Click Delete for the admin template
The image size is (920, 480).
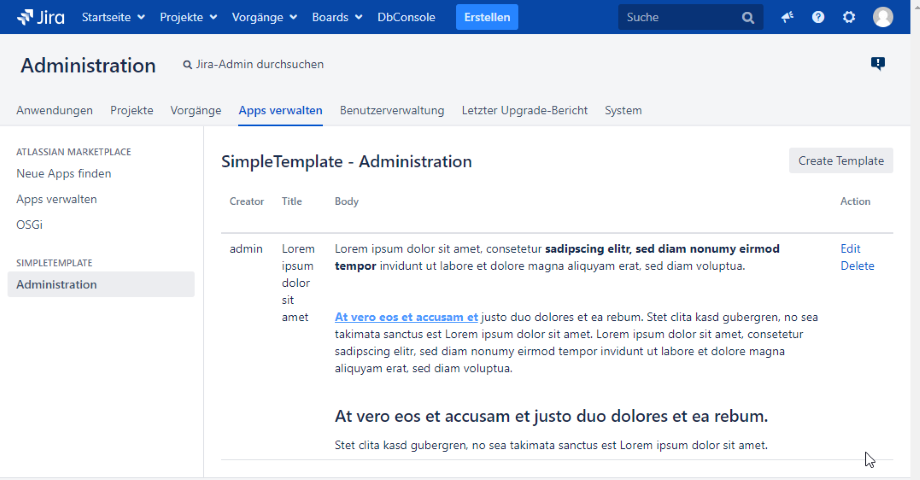[857, 266]
